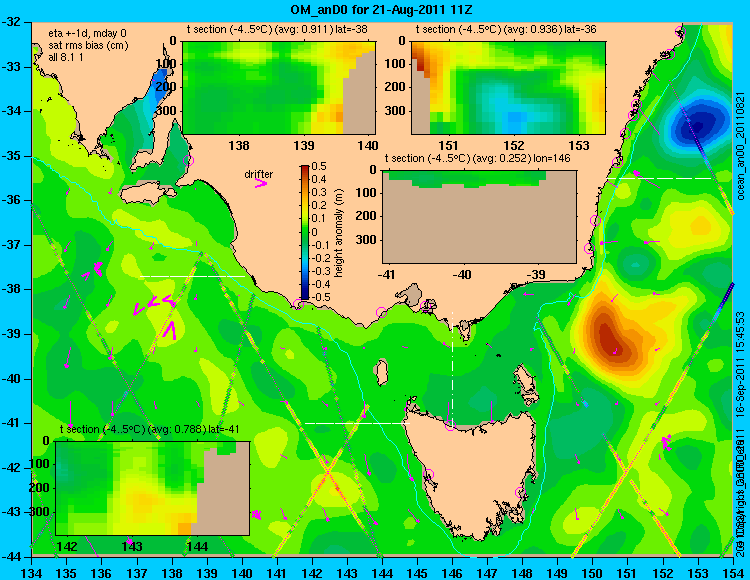Screen dimensions: 750x580
Task: Open the lat=-36 temperature section inset plot
Action: pyautogui.click(x=508, y=88)
